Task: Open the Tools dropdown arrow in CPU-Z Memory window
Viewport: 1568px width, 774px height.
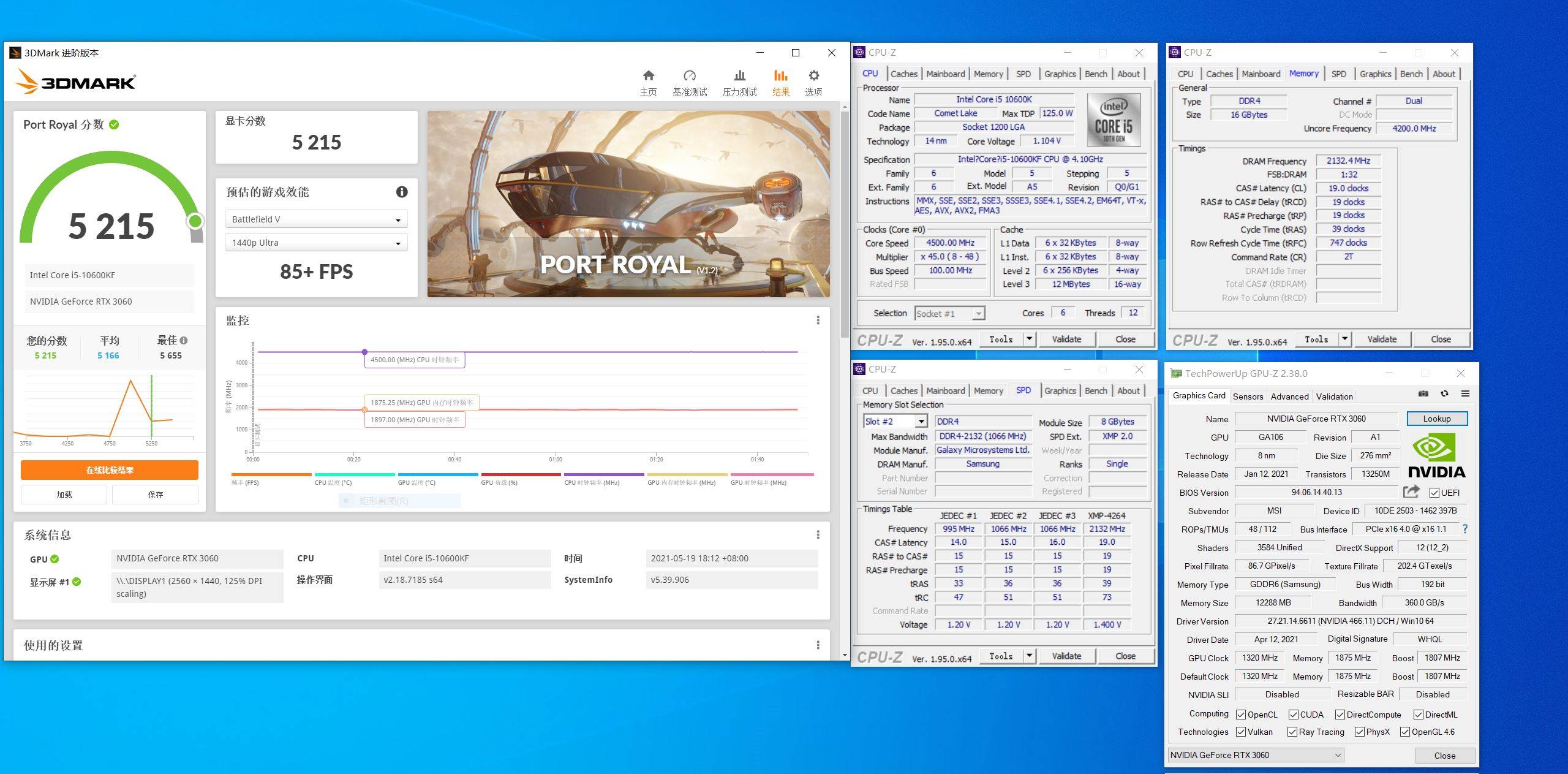Action: tap(1345, 339)
